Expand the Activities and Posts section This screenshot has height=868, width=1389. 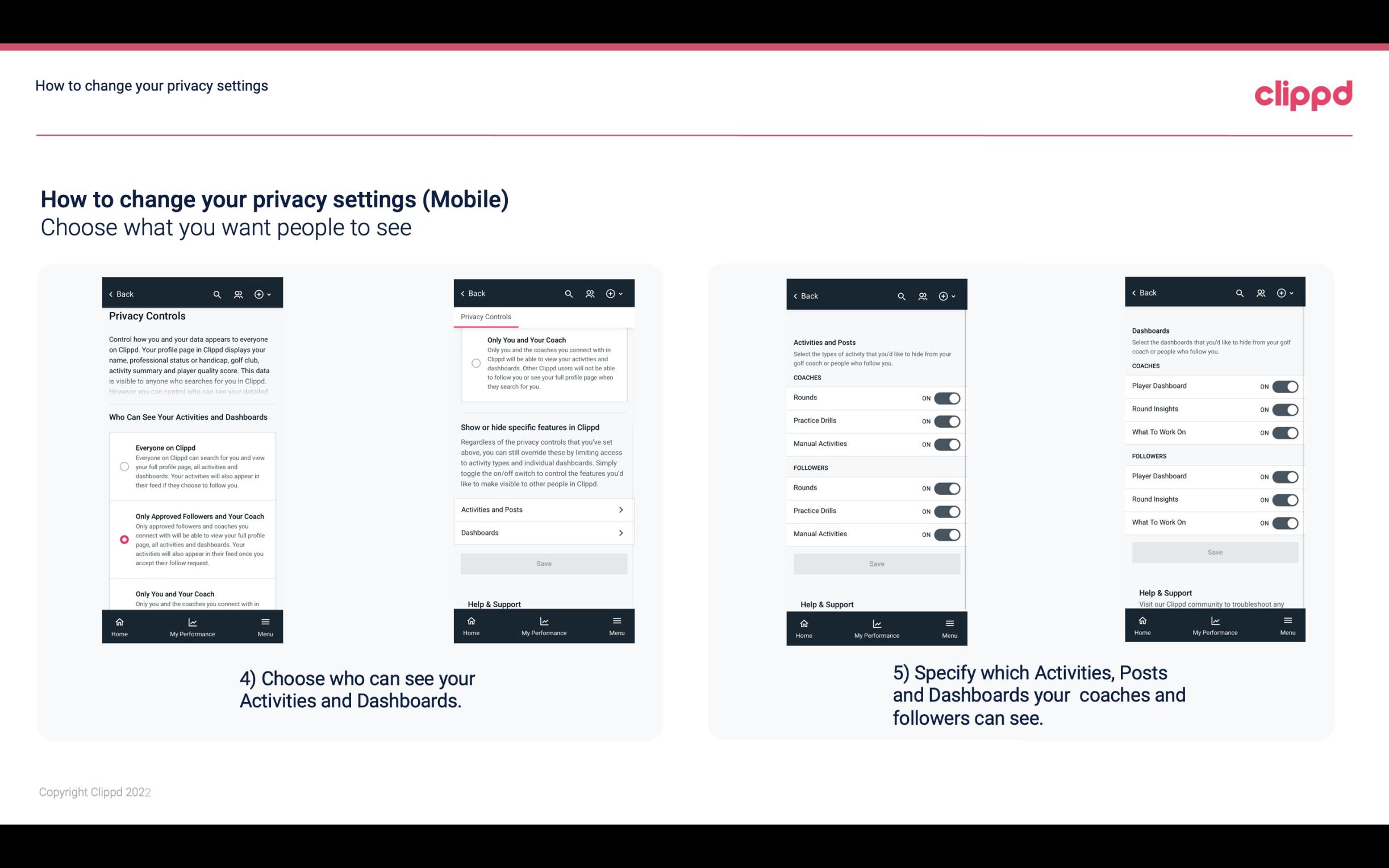coord(543,509)
